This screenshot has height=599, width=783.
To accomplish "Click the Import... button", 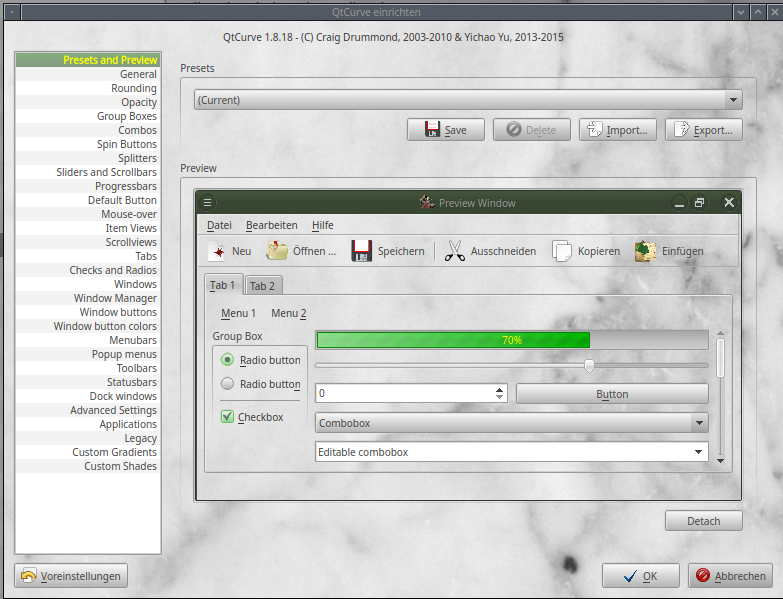I will (618, 130).
